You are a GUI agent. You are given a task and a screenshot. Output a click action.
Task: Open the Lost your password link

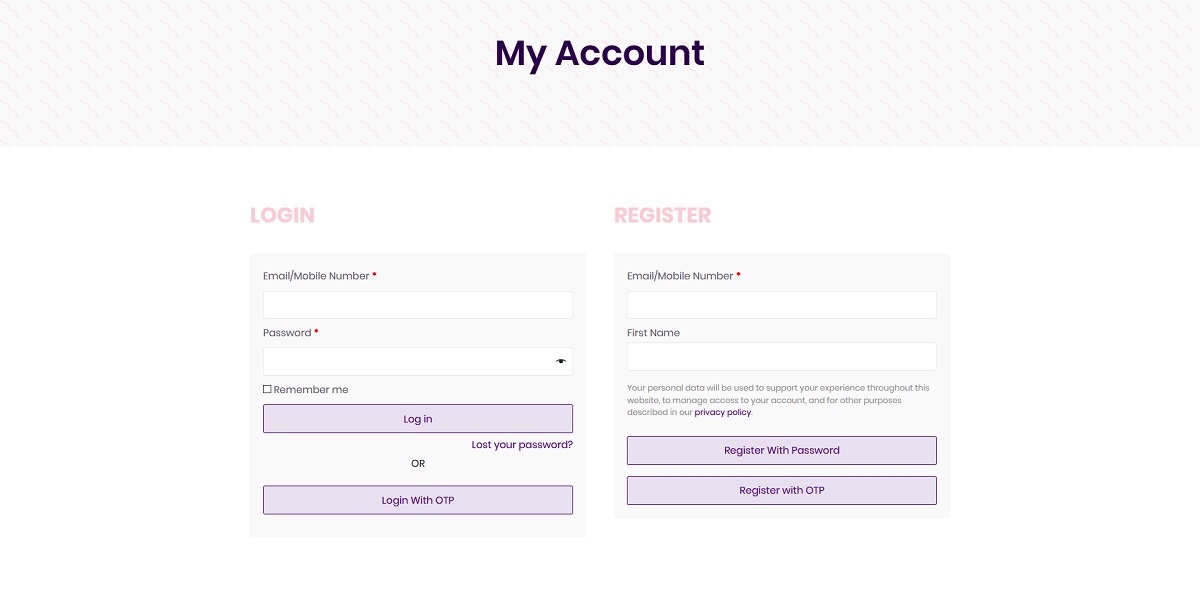pyautogui.click(x=522, y=445)
